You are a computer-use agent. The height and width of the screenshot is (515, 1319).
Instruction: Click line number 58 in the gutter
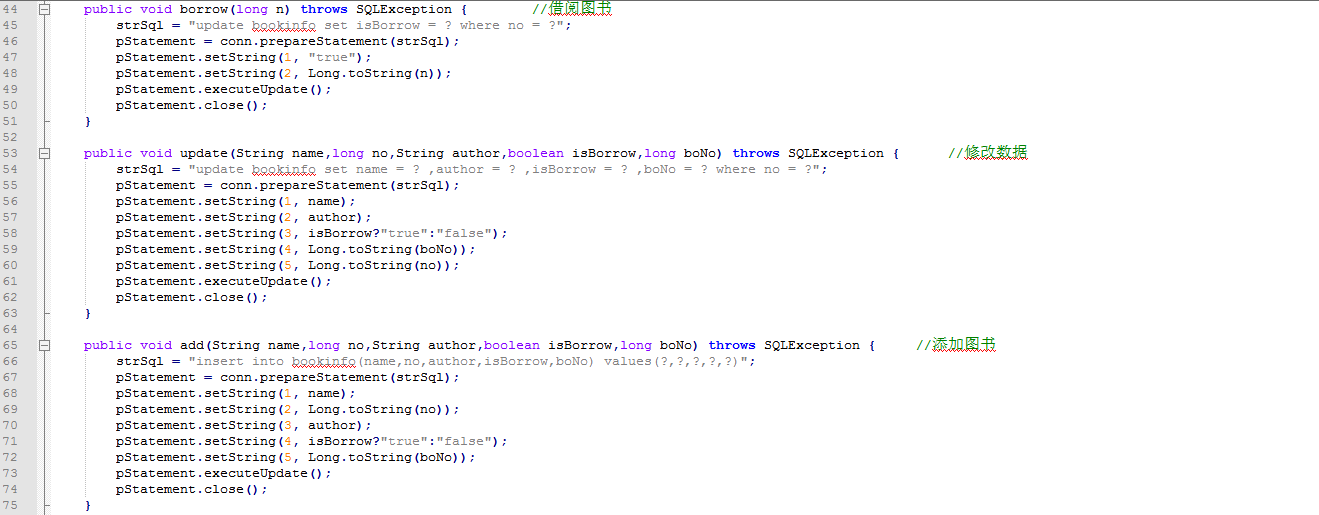[10, 233]
